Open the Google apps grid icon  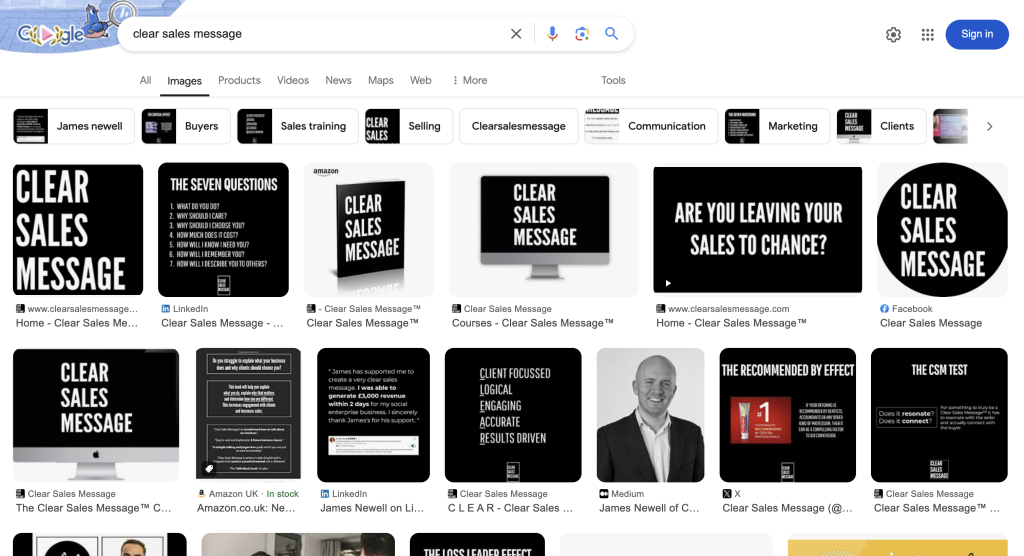click(928, 35)
